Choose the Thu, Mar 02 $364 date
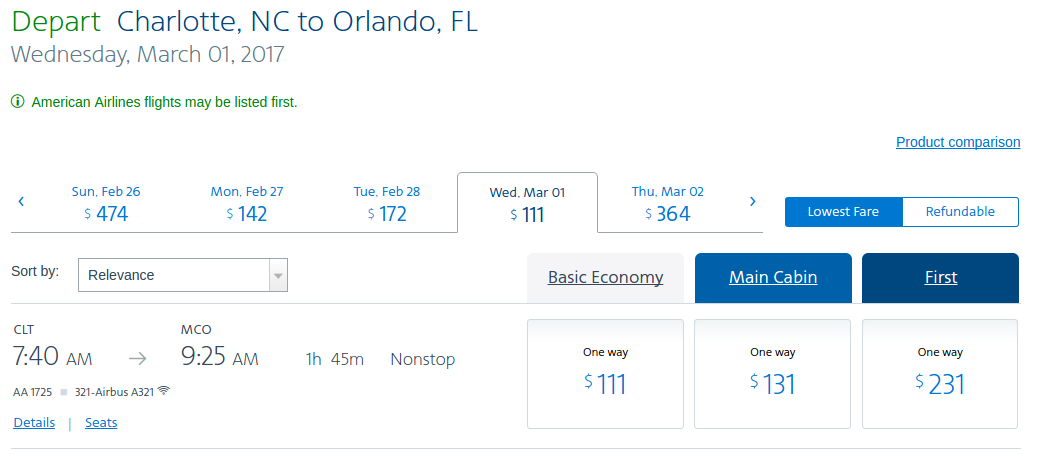 668,202
